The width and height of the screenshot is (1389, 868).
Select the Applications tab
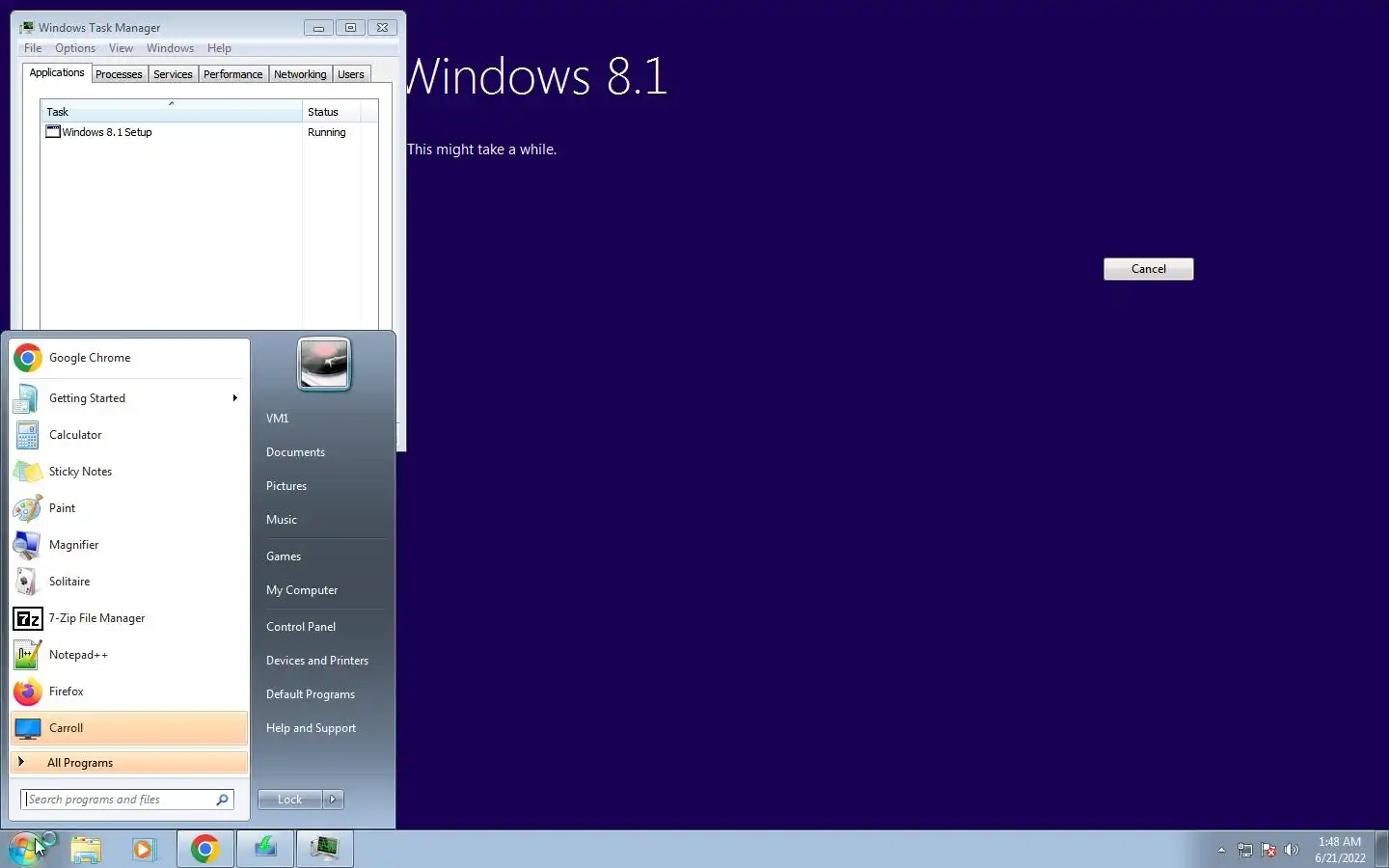pos(57,73)
